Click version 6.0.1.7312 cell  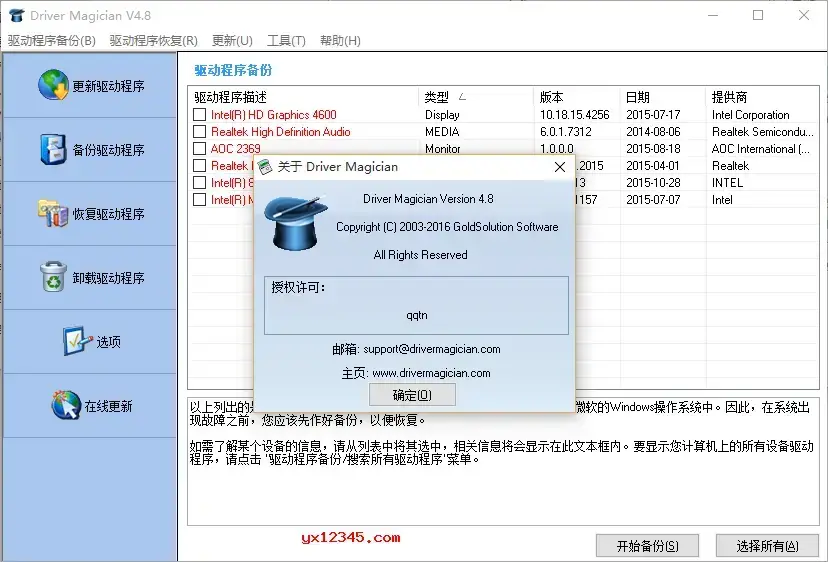566,132
